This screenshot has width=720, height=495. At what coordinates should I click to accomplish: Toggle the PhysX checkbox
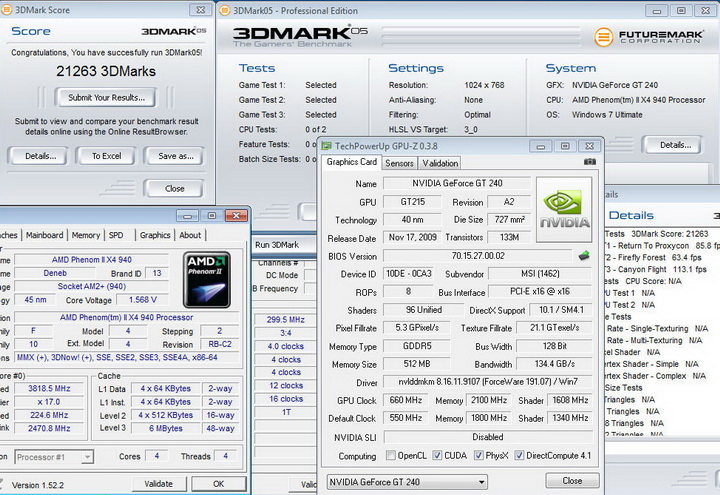pyautogui.click(x=479, y=455)
